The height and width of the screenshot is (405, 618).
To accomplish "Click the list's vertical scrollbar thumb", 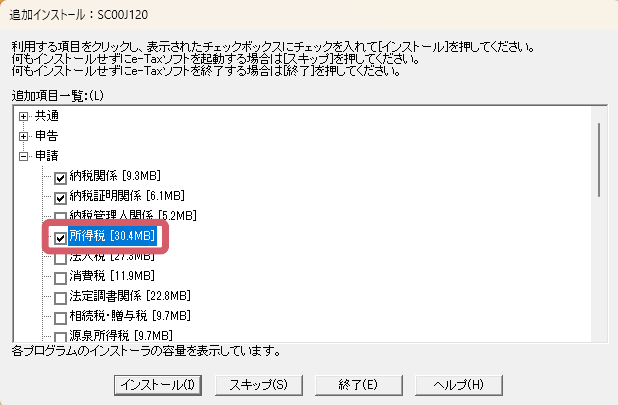I will pyautogui.click(x=599, y=160).
